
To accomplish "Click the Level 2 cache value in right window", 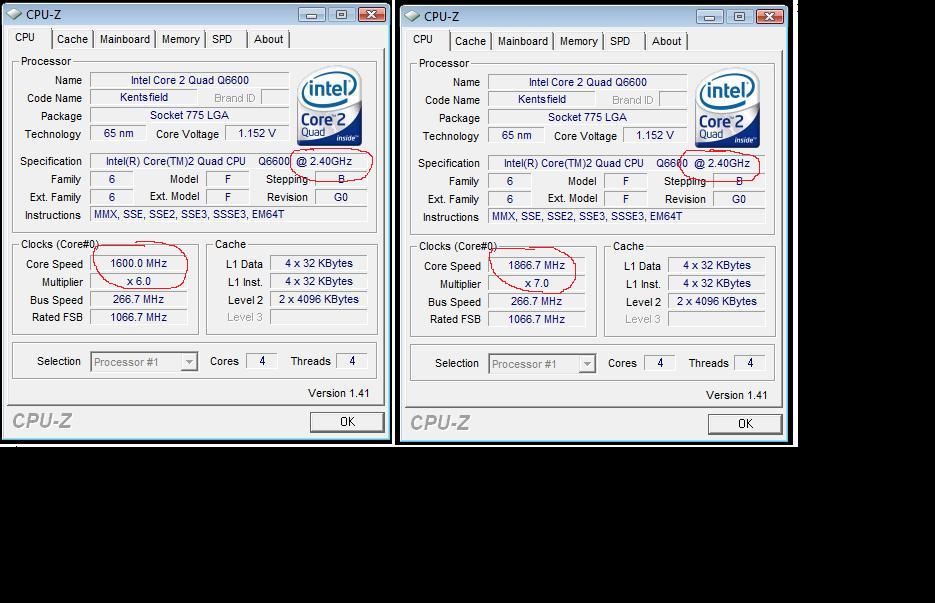I will click(716, 301).
